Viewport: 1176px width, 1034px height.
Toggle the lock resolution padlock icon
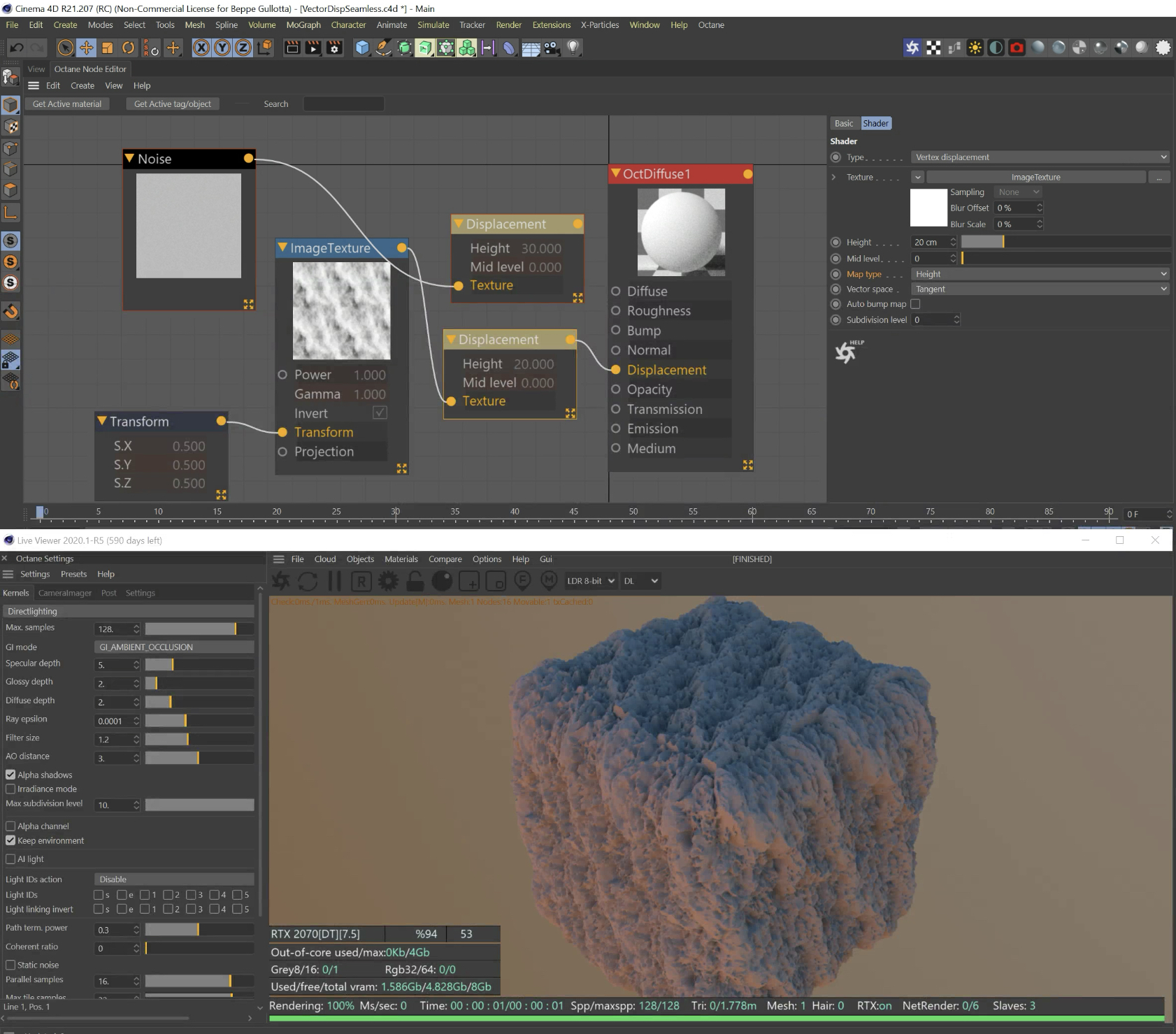[x=415, y=581]
